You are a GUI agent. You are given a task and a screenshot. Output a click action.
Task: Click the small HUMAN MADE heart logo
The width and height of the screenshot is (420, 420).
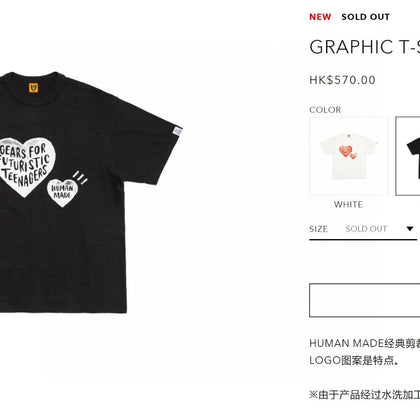(x=62, y=192)
